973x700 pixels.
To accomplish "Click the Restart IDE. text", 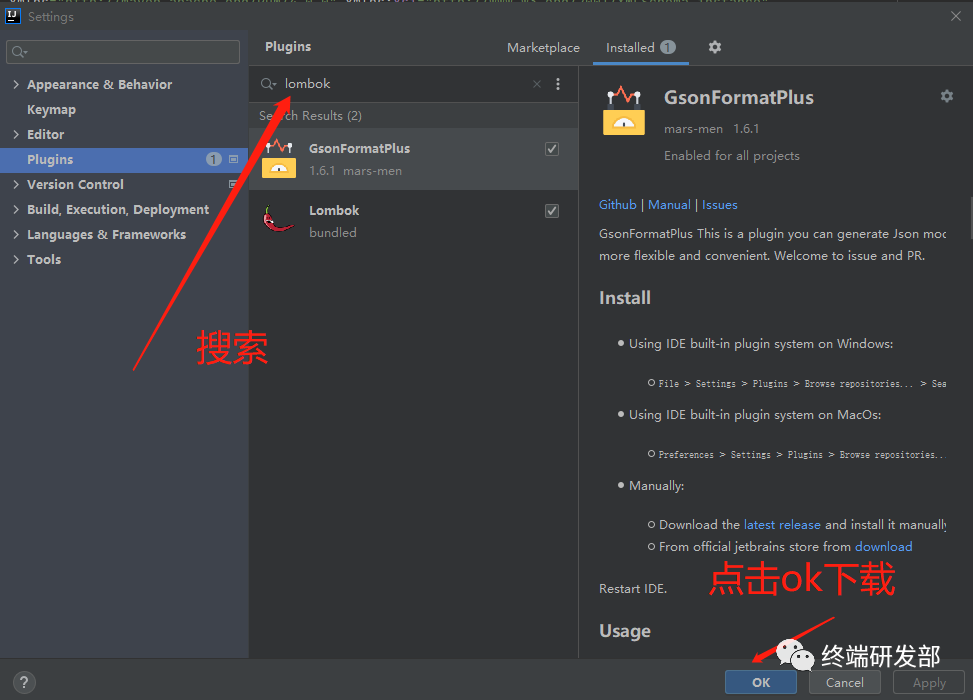I will pyautogui.click(x=633, y=589).
